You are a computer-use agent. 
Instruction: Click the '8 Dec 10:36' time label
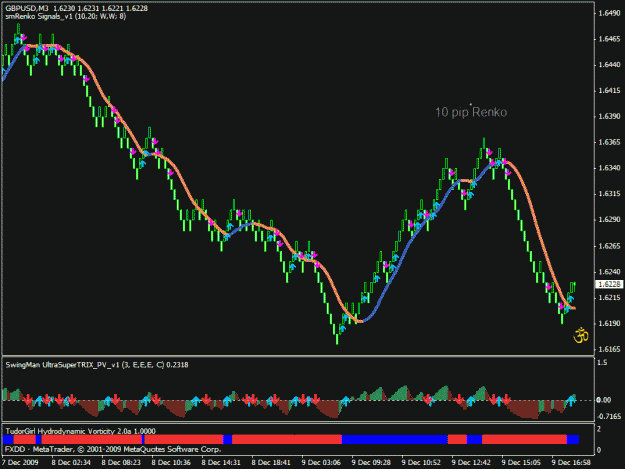(x=171, y=463)
